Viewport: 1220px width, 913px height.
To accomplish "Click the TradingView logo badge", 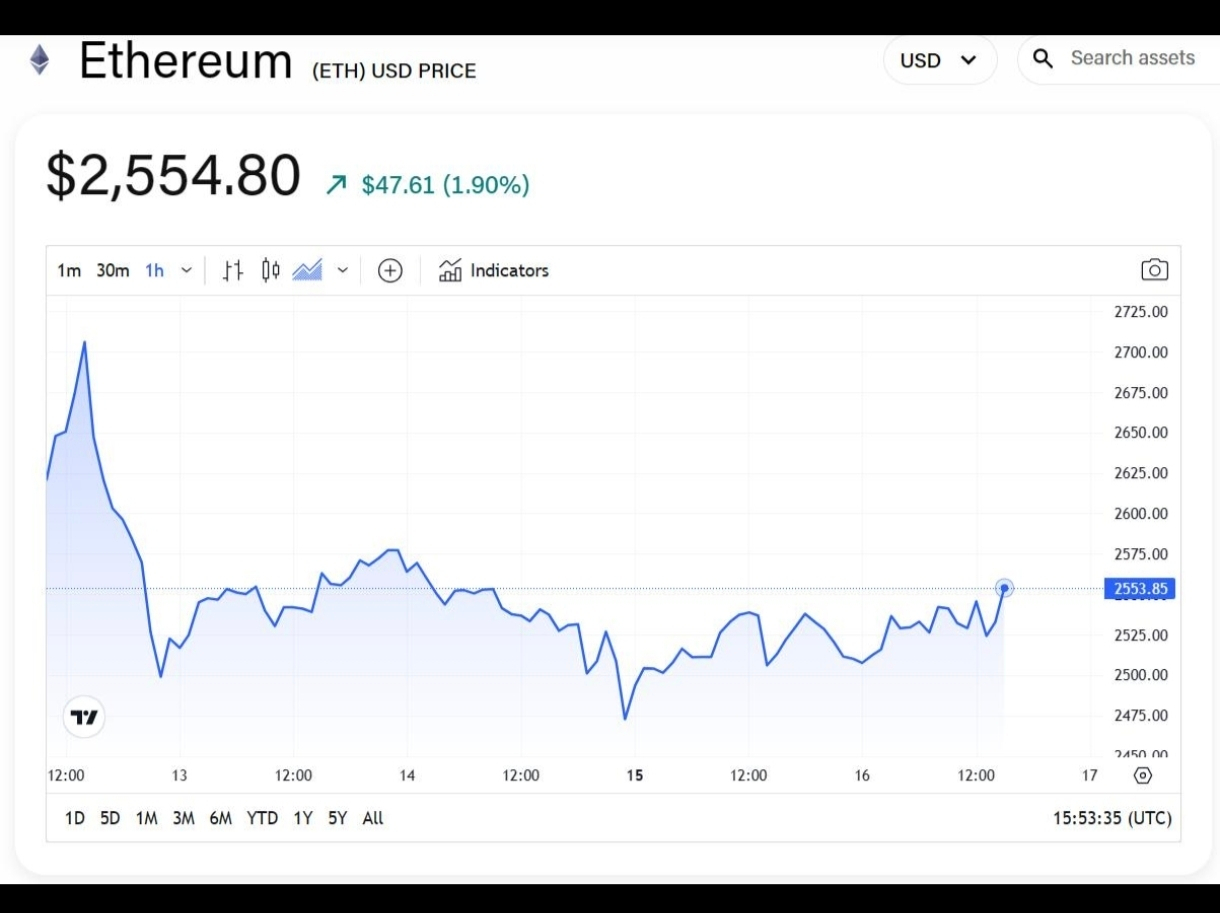I will [x=84, y=717].
